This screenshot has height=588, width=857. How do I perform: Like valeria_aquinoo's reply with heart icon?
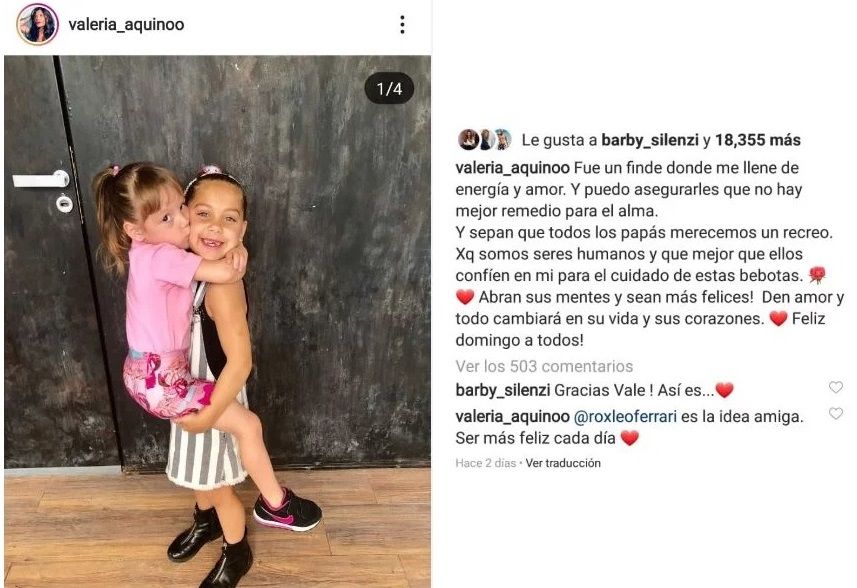pyautogui.click(x=836, y=414)
